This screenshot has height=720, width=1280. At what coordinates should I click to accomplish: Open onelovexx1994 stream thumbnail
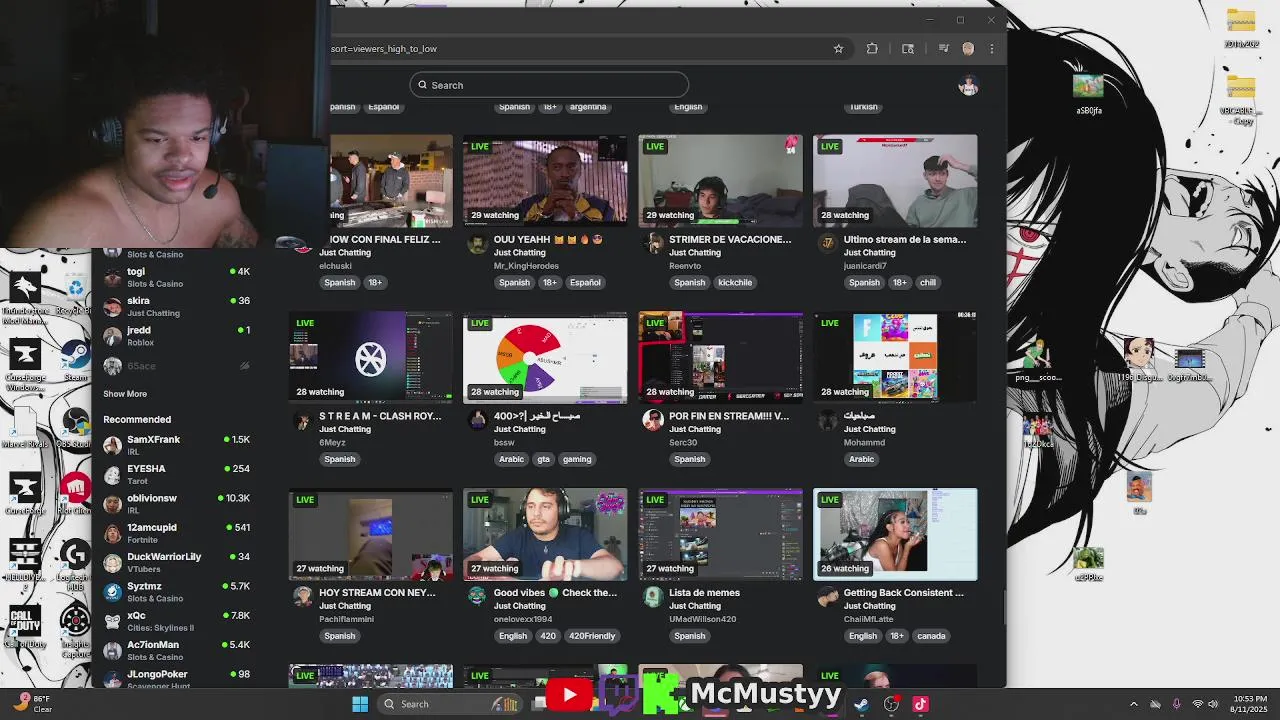point(545,534)
